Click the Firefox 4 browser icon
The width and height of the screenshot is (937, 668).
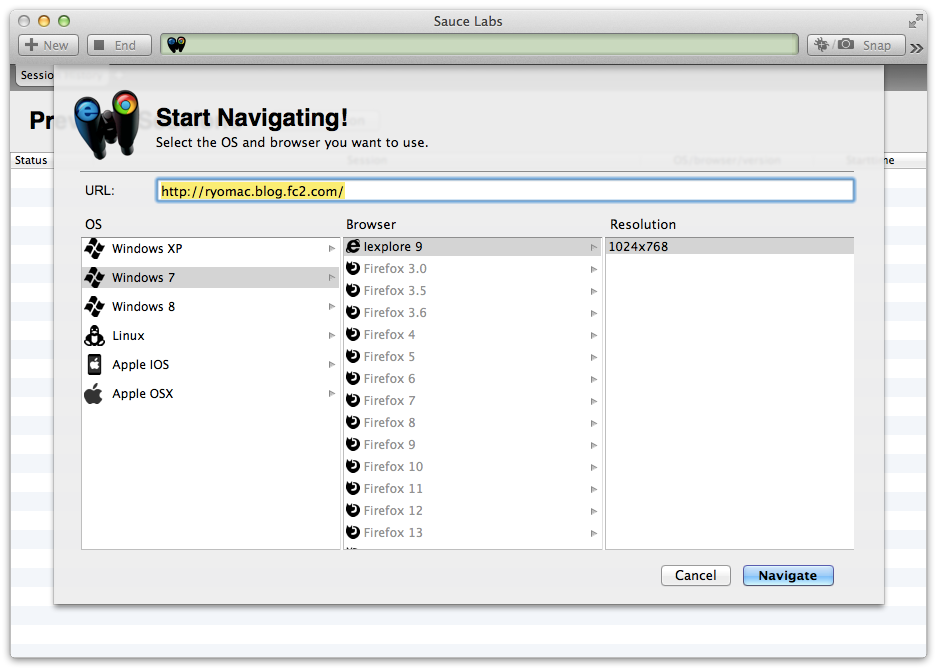point(353,334)
